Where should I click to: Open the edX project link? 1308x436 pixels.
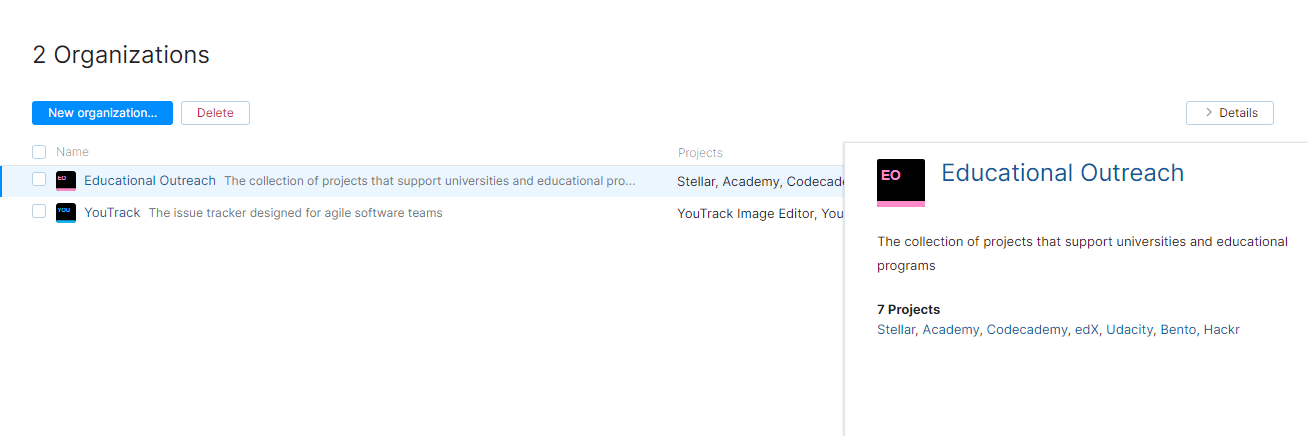click(x=1086, y=329)
